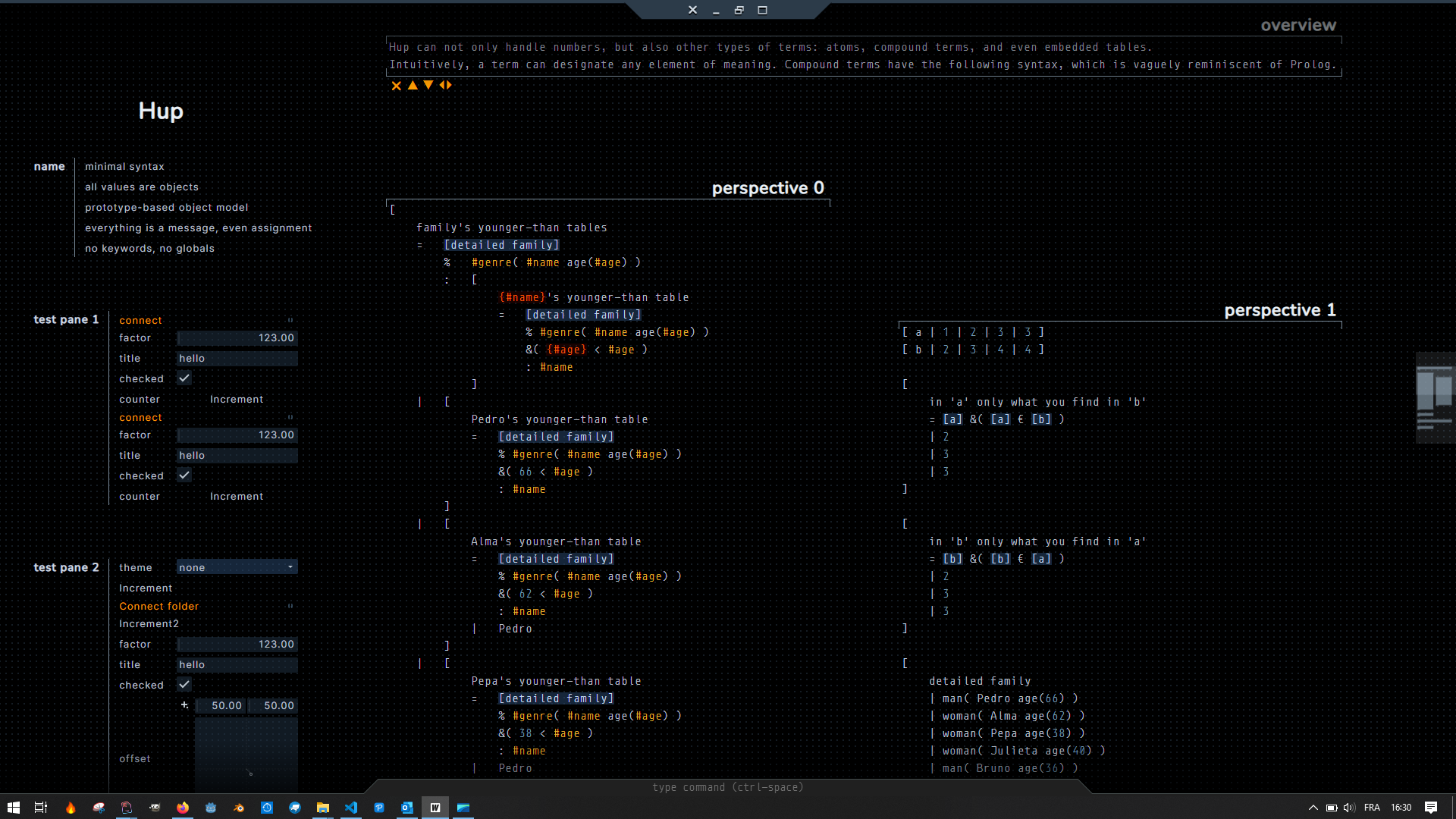This screenshot has height=819, width=1456.
Task: Click the perspective 1 heading
Action: click(x=1279, y=310)
